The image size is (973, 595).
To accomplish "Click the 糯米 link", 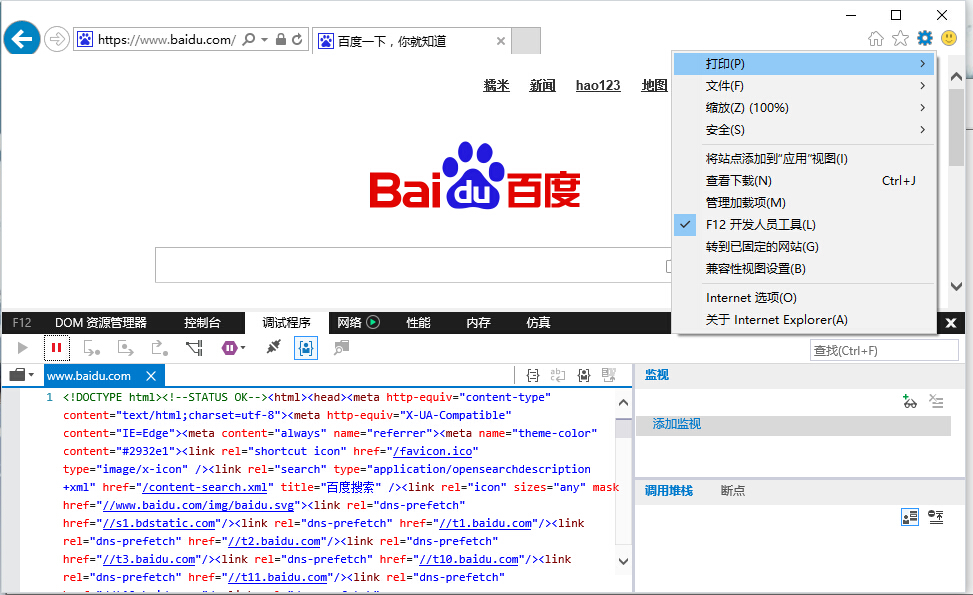I will point(496,86).
